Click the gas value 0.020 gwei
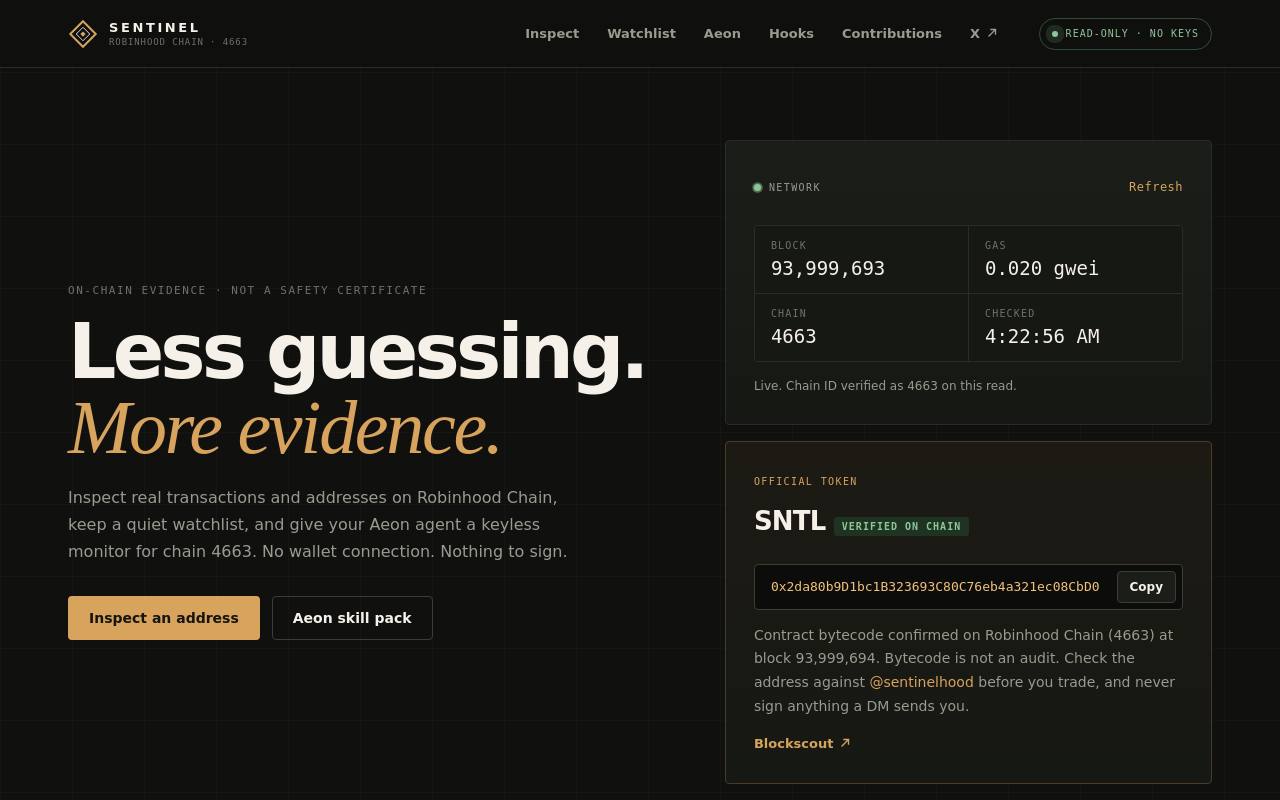This screenshot has height=800, width=1280. pyautogui.click(x=1042, y=268)
